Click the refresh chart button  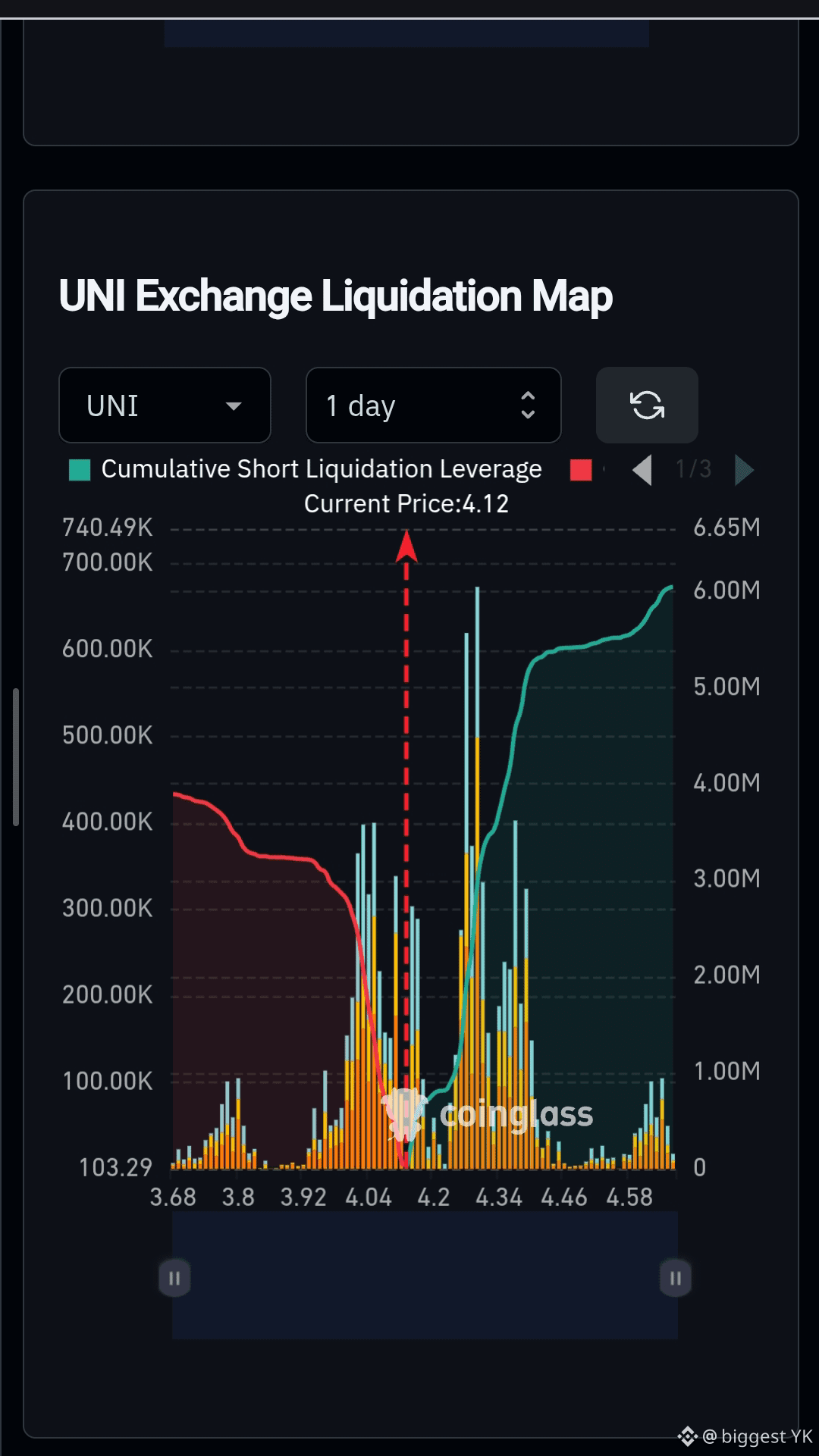click(x=647, y=405)
